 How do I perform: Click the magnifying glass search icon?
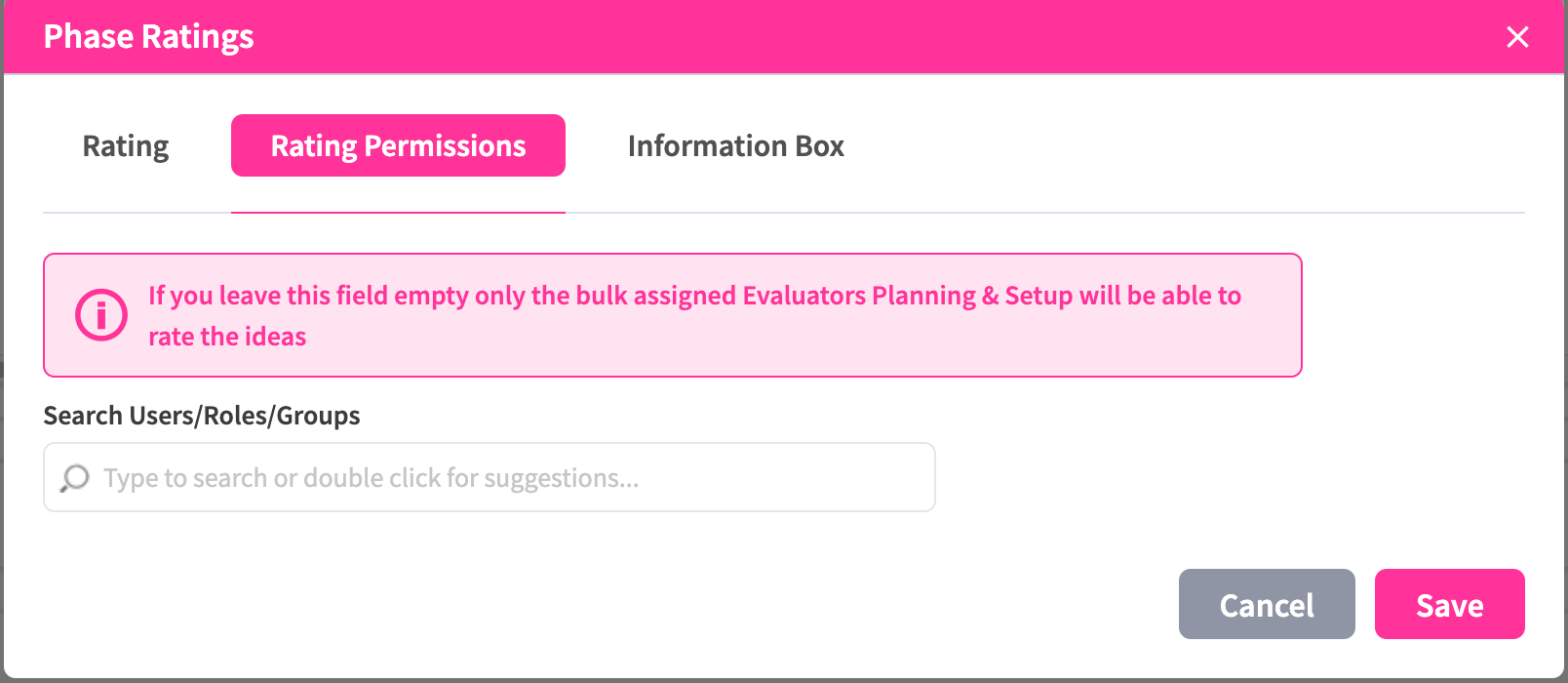75,478
